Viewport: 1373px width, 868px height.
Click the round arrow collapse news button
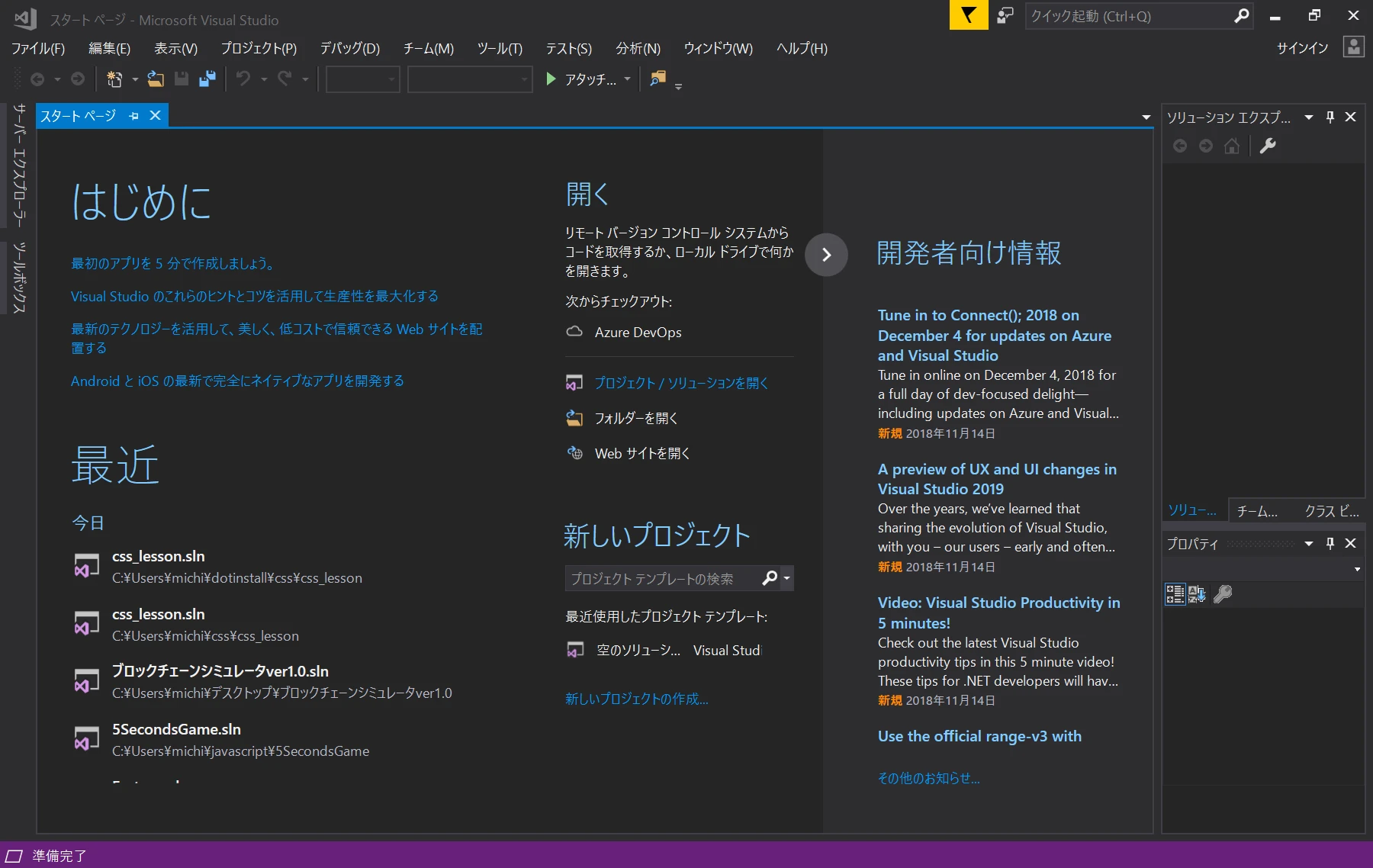pos(826,255)
